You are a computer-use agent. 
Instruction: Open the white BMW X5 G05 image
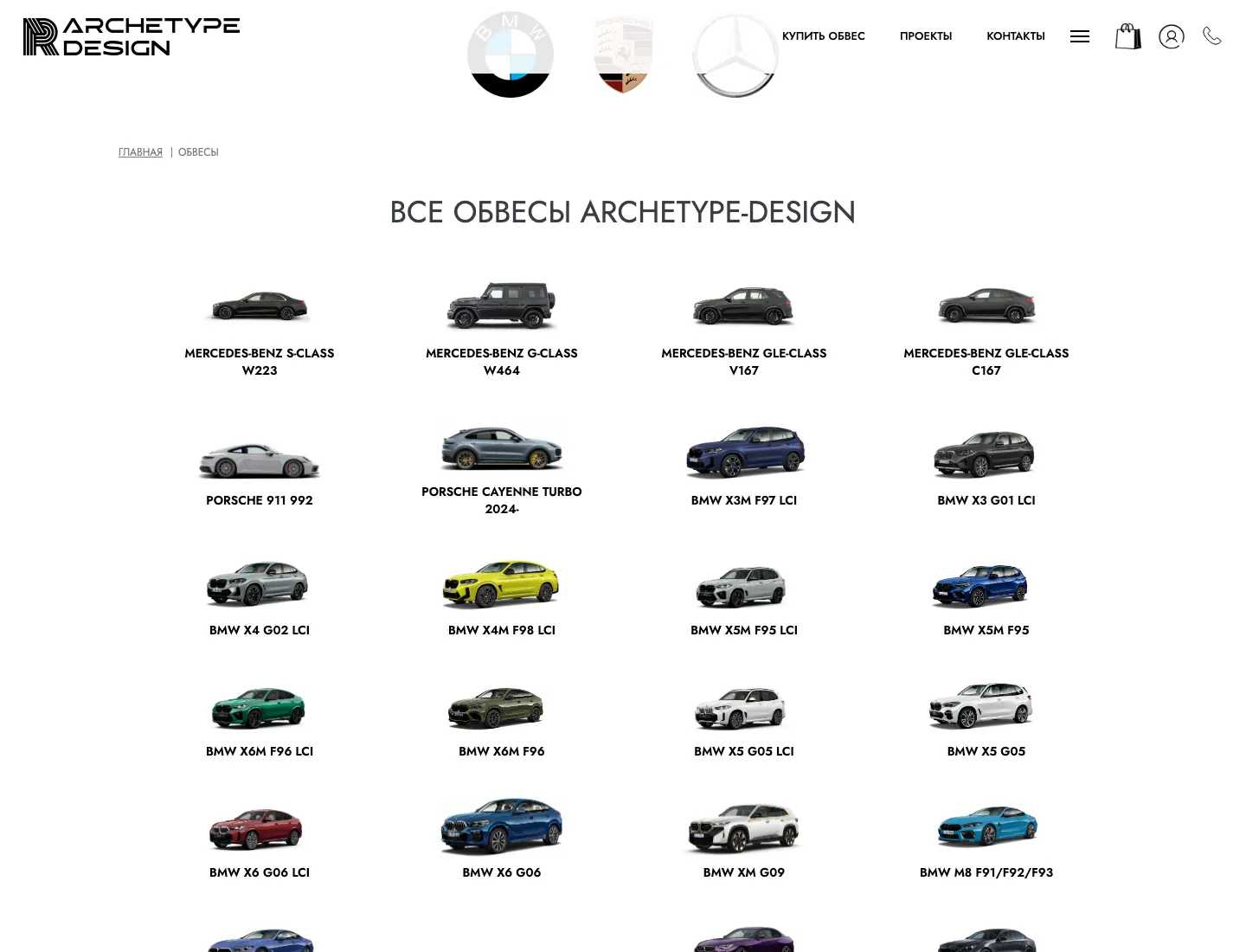pyautogui.click(x=981, y=704)
